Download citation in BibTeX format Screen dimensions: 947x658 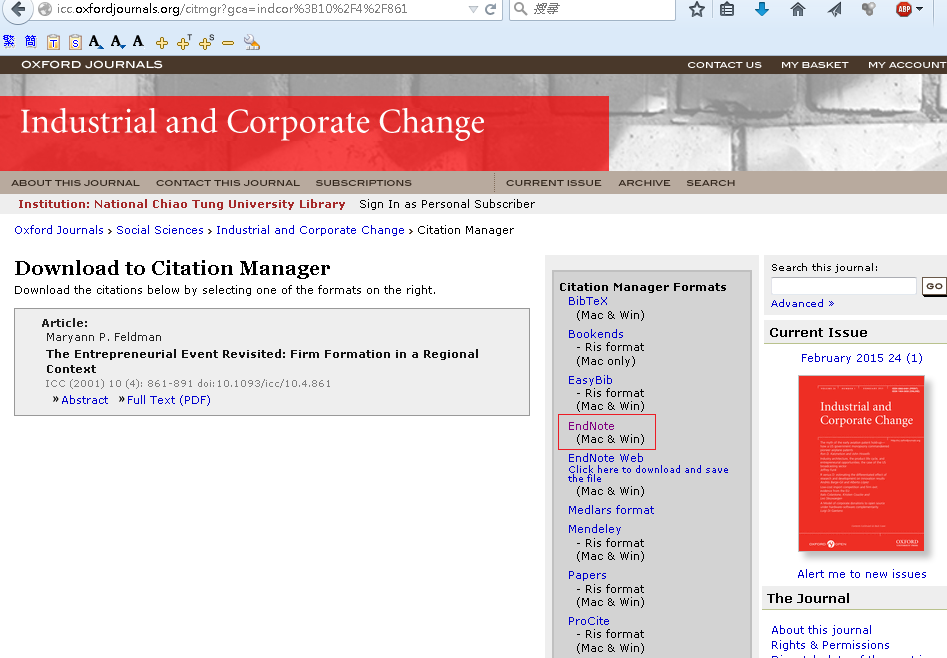click(x=588, y=301)
